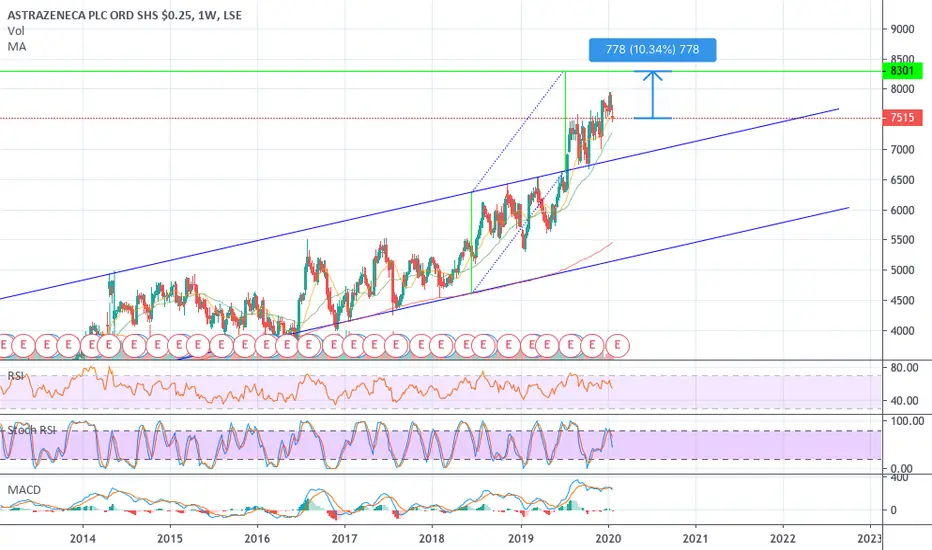Screen dimensions: 932x550
Task: Click the 2020 label on time axis
Action: [608, 539]
